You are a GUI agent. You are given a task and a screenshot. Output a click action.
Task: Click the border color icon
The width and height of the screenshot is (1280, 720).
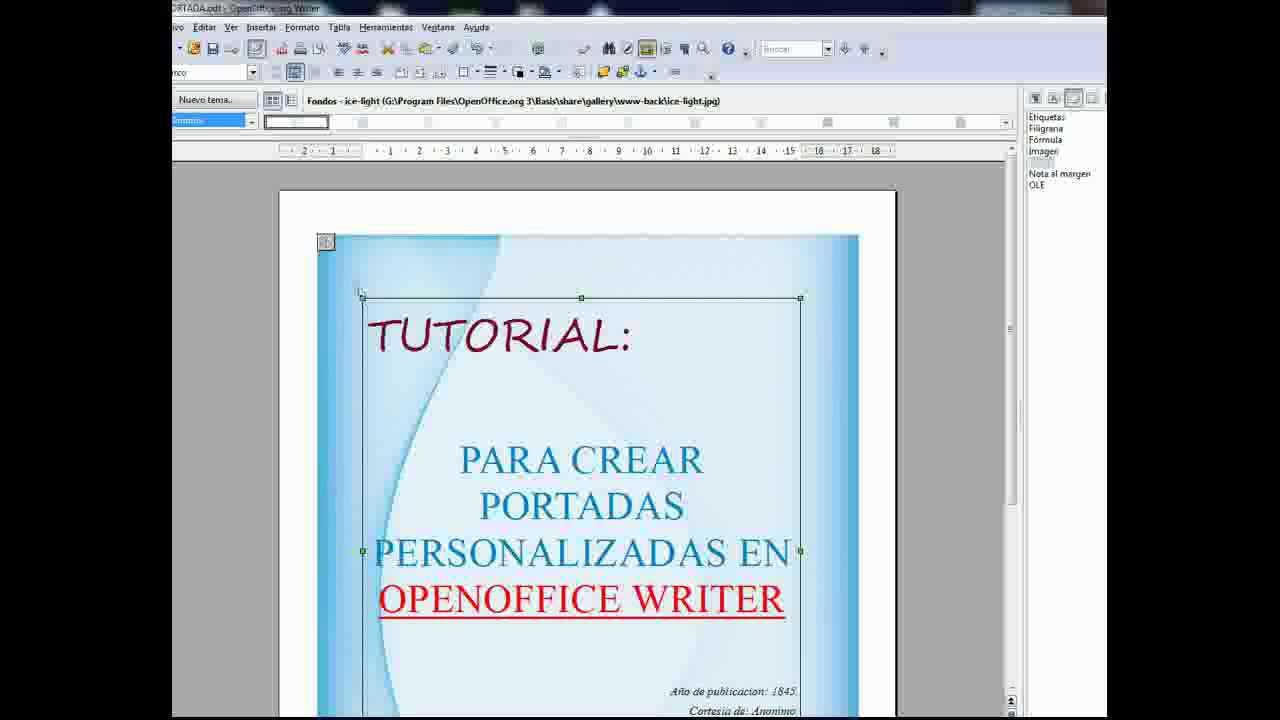pyautogui.click(x=518, y=72)
